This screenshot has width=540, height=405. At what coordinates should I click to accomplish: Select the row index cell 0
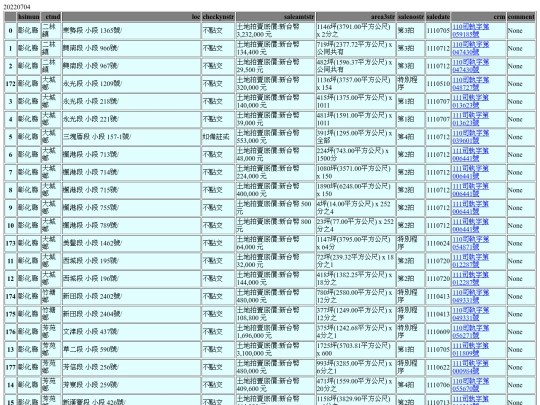click(x=10, y=31)
